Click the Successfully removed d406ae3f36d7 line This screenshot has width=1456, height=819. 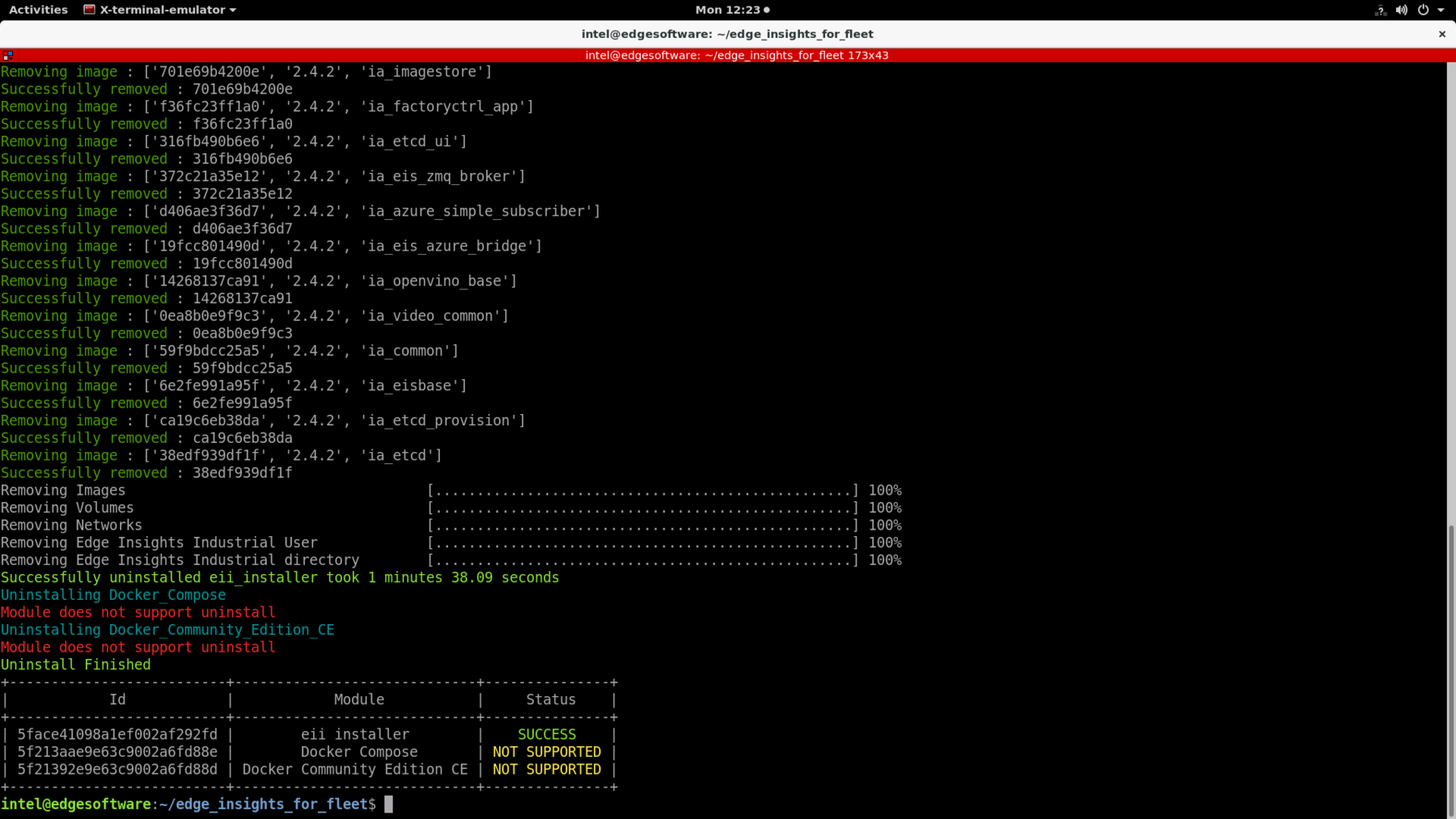(x=146, y=229)
